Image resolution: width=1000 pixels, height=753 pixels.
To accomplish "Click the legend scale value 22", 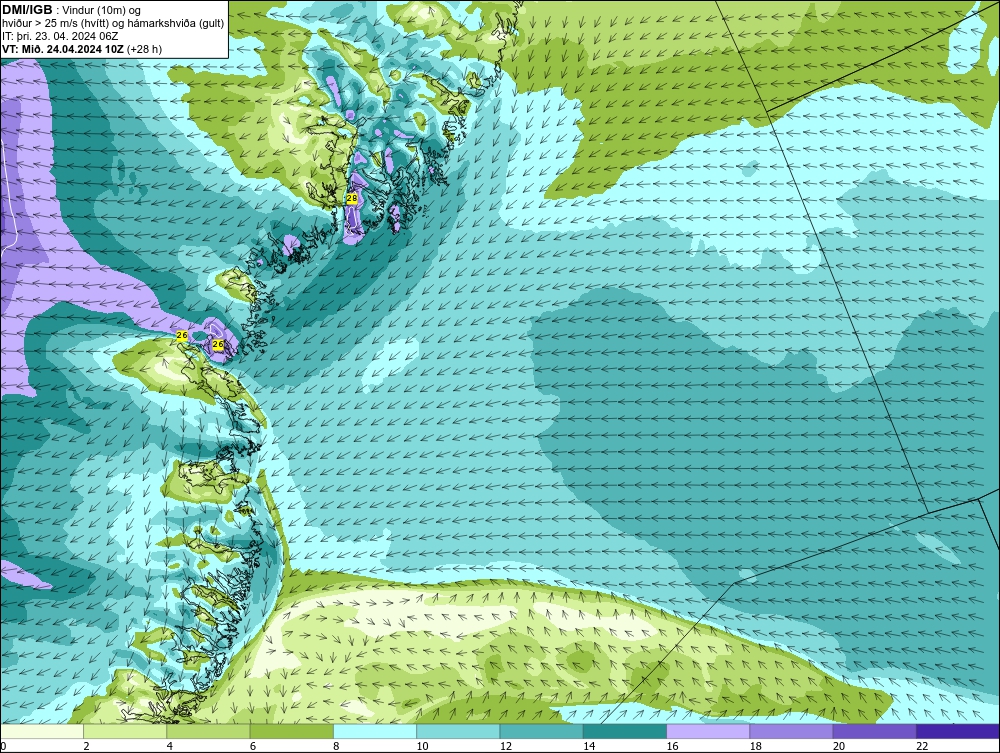I will (922, 746).
